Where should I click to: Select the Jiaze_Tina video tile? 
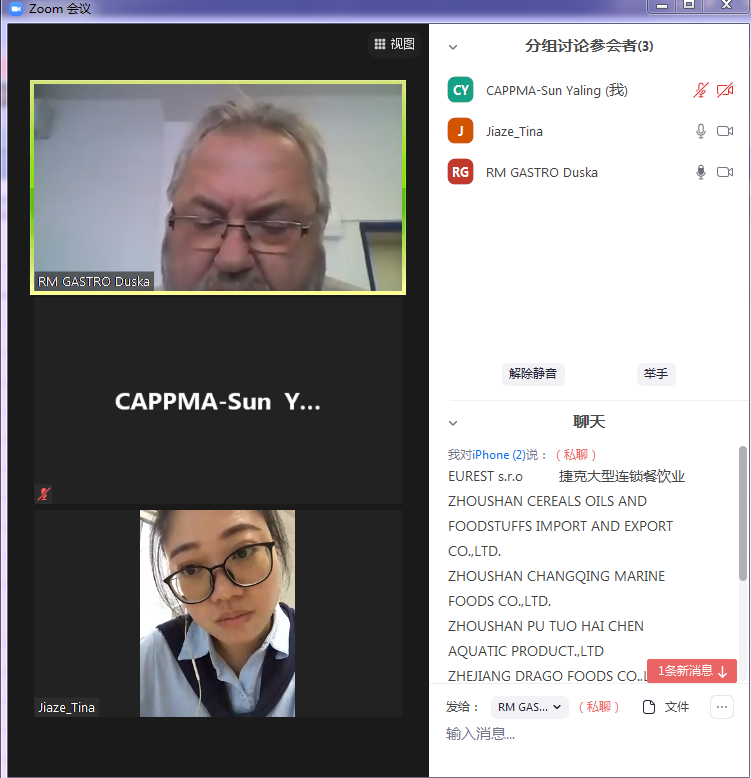pyautogui.click(x=218, y=613)
